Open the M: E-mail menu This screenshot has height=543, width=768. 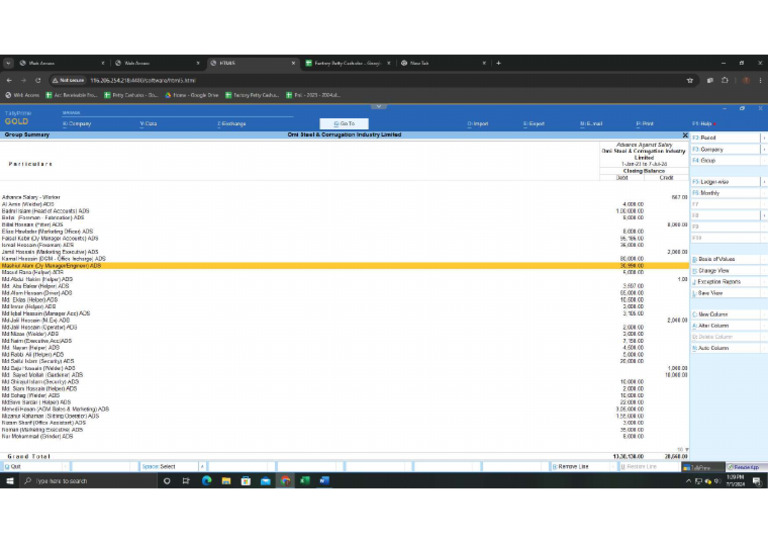[591, 124]
